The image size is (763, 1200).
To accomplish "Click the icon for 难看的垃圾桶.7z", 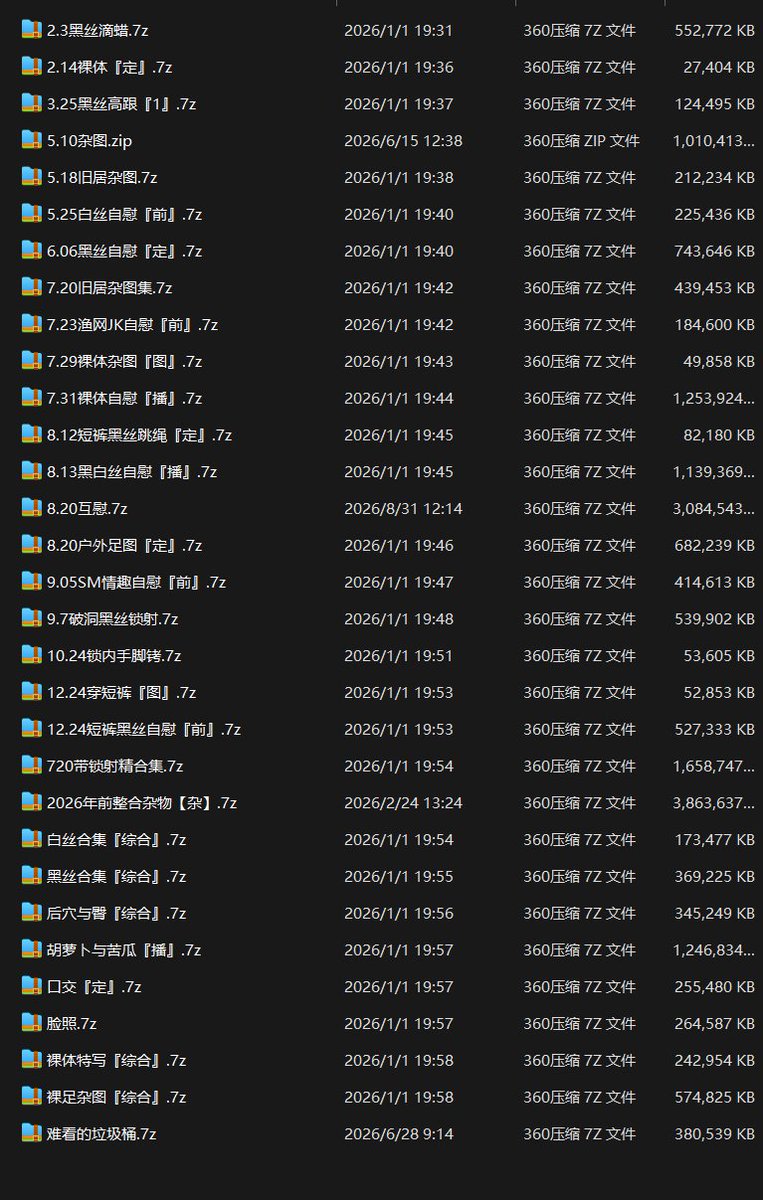I will pyautogui.click(x=32, y=1133).
